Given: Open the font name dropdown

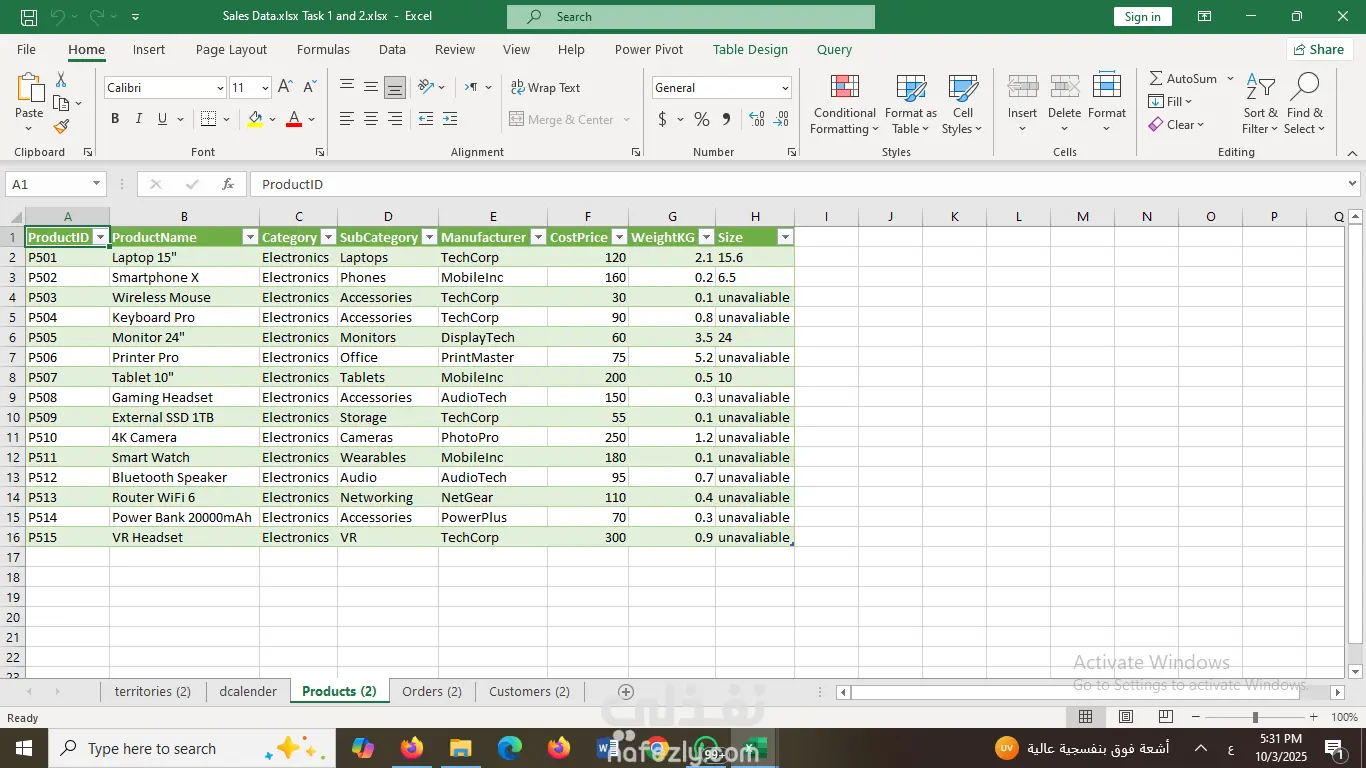Looking at the screenshot, I should (220, 88).
